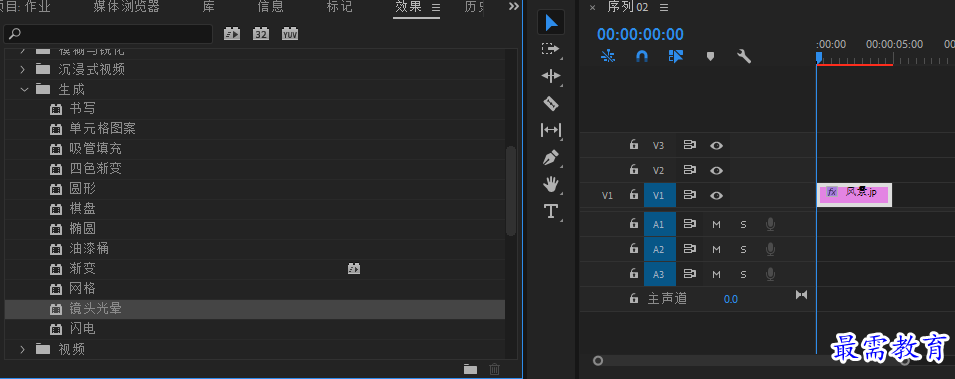Switch to the 库 tab
Image resolution: width=955 pixels, height=379 pixels.
pos(209,7)
